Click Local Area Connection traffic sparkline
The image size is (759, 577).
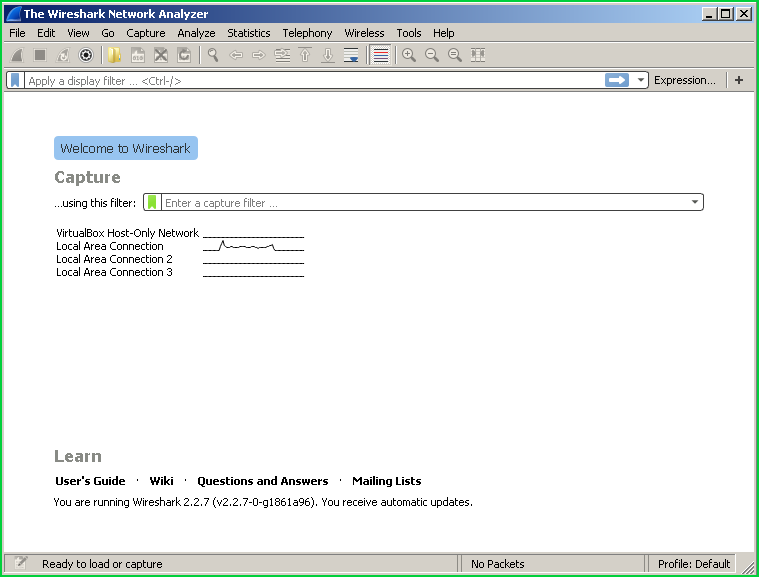coord(253,246)
